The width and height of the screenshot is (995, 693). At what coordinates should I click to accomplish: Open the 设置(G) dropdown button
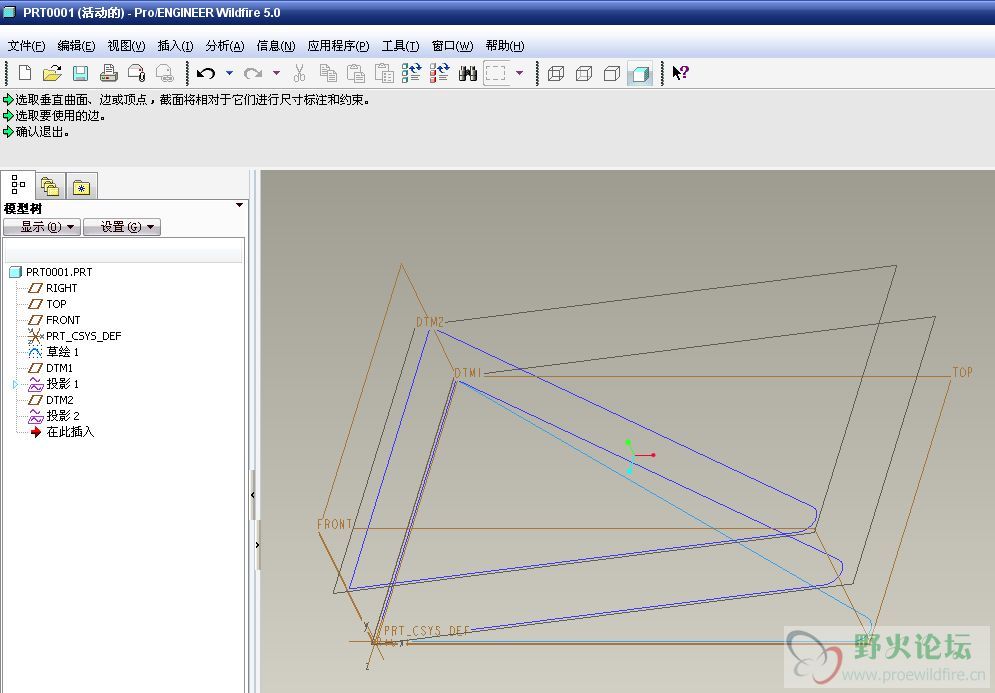[x=122, y=227]
